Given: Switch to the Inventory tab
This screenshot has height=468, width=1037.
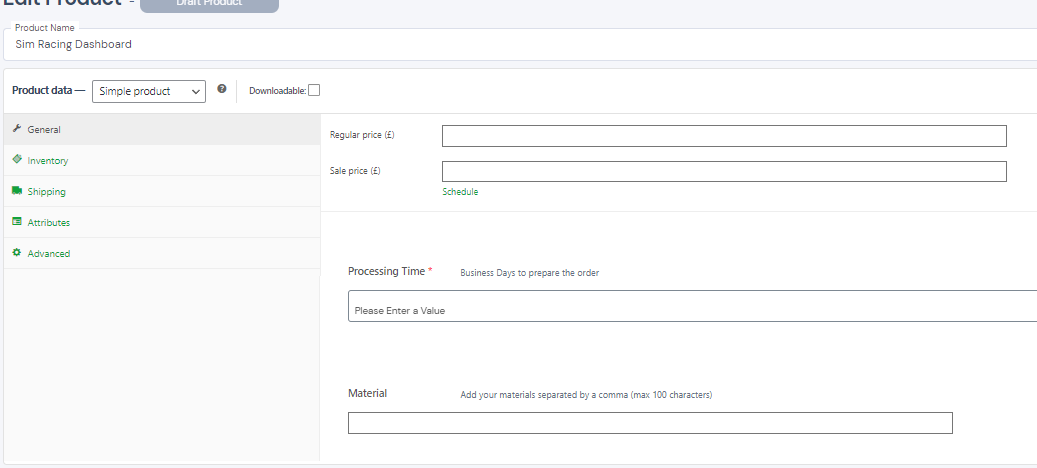Looking at the screenshot, I should tap(162, 161).
